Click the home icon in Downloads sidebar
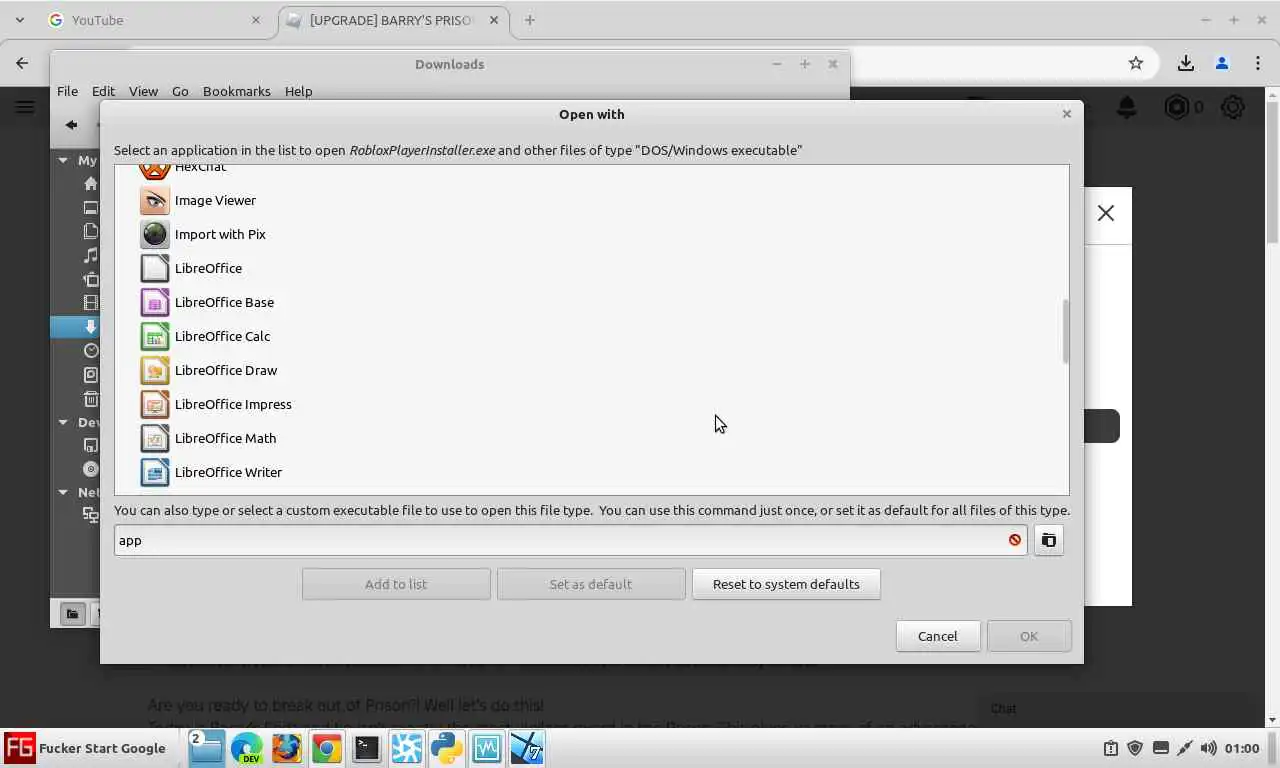Image resolution: width=1280 pixels, height=768 pixels. tap(91, 184)
